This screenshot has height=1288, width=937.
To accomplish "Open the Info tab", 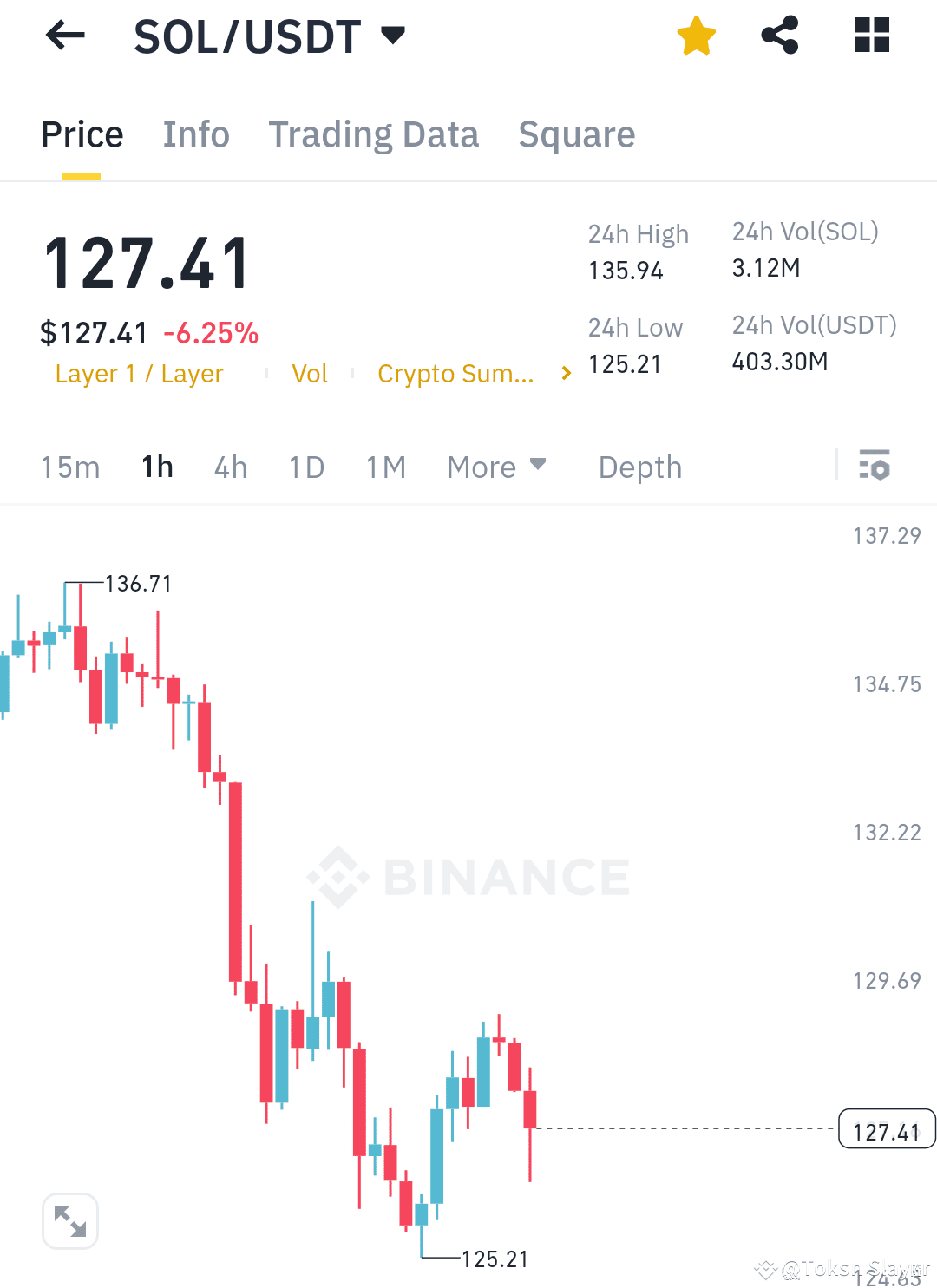I will 195,134.
